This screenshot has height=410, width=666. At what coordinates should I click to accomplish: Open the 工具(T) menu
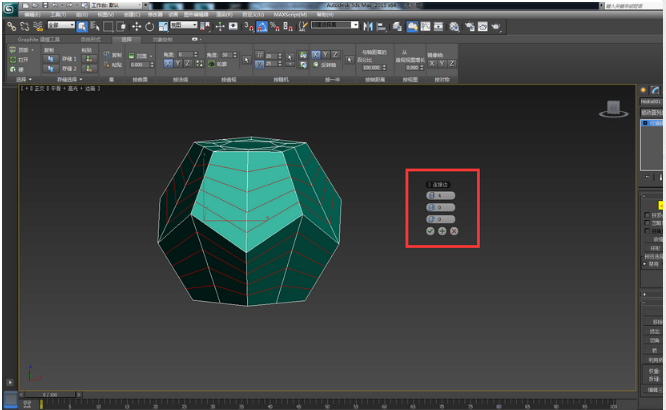[58, 14]
